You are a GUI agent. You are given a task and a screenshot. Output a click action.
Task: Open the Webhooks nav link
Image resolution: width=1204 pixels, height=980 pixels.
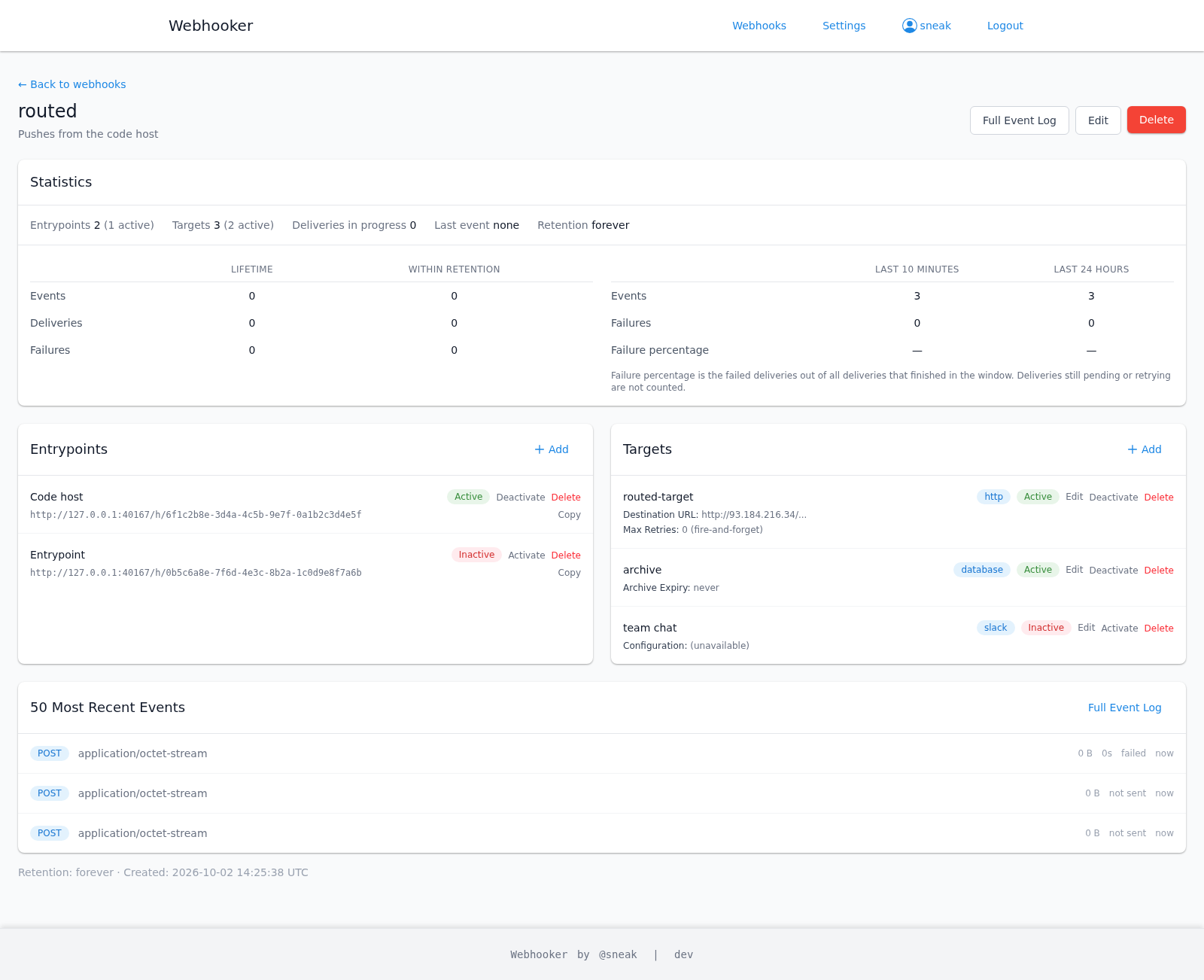[759, 26]
